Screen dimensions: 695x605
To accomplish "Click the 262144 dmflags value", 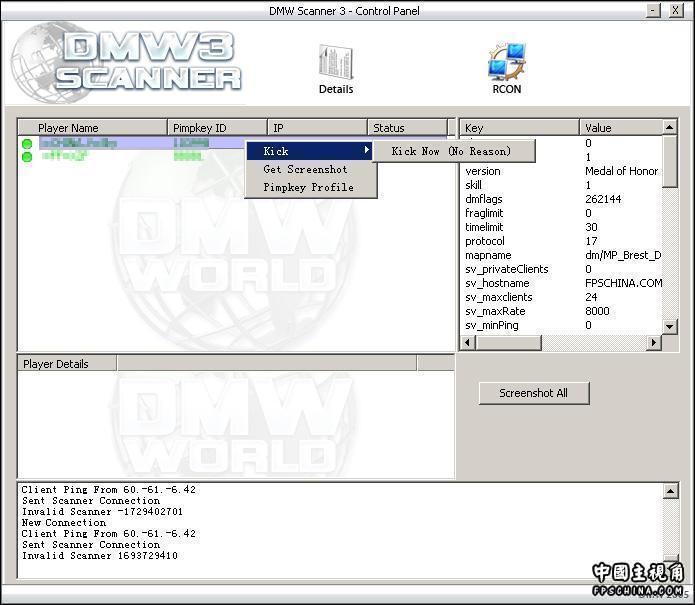I will pyautogui.click(x=603, y=199).
